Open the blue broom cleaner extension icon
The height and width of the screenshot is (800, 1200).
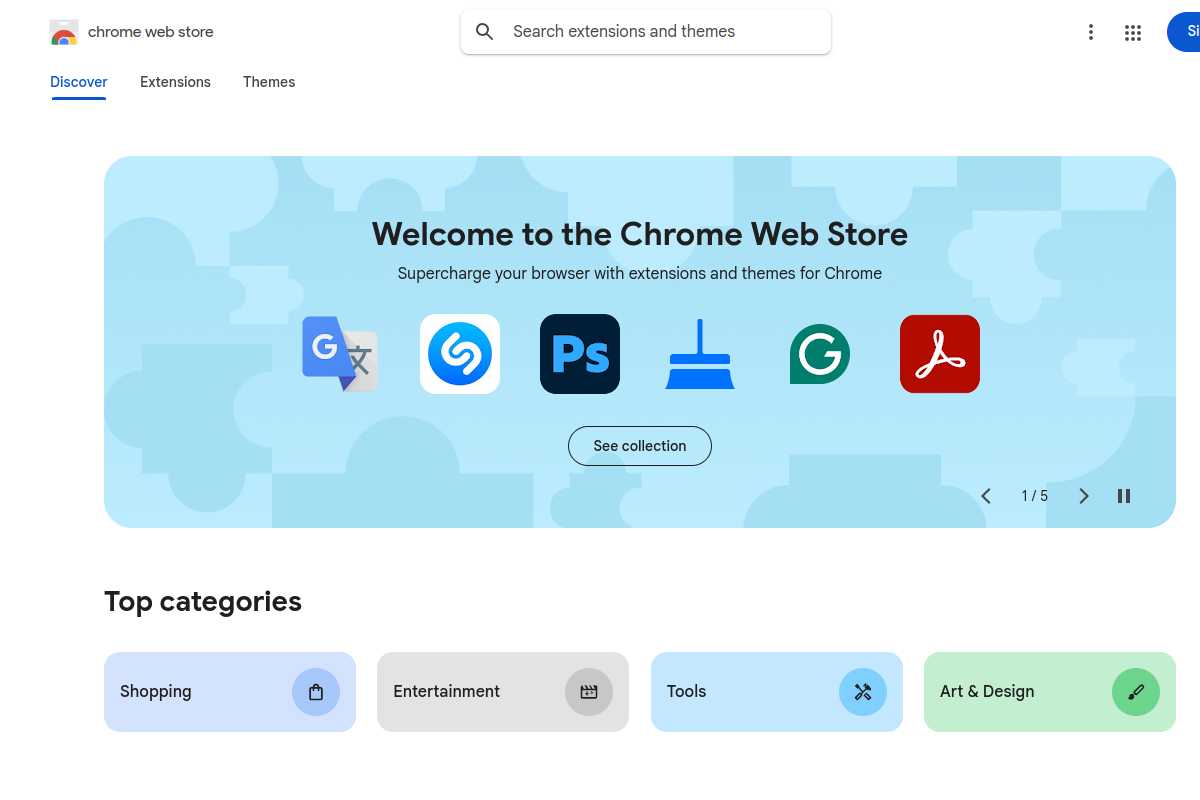click(700, 354)
